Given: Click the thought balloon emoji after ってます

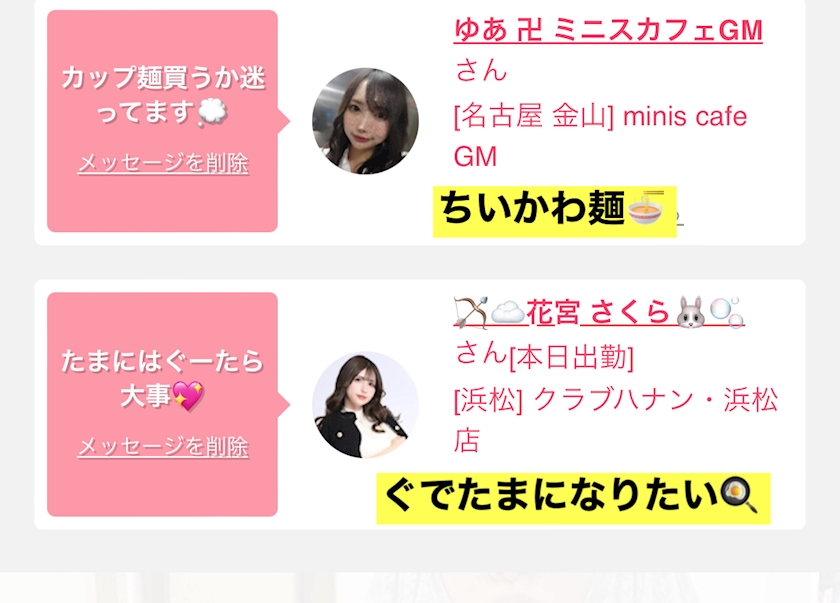Looking at the screenshot, I should tap(212, 113).
